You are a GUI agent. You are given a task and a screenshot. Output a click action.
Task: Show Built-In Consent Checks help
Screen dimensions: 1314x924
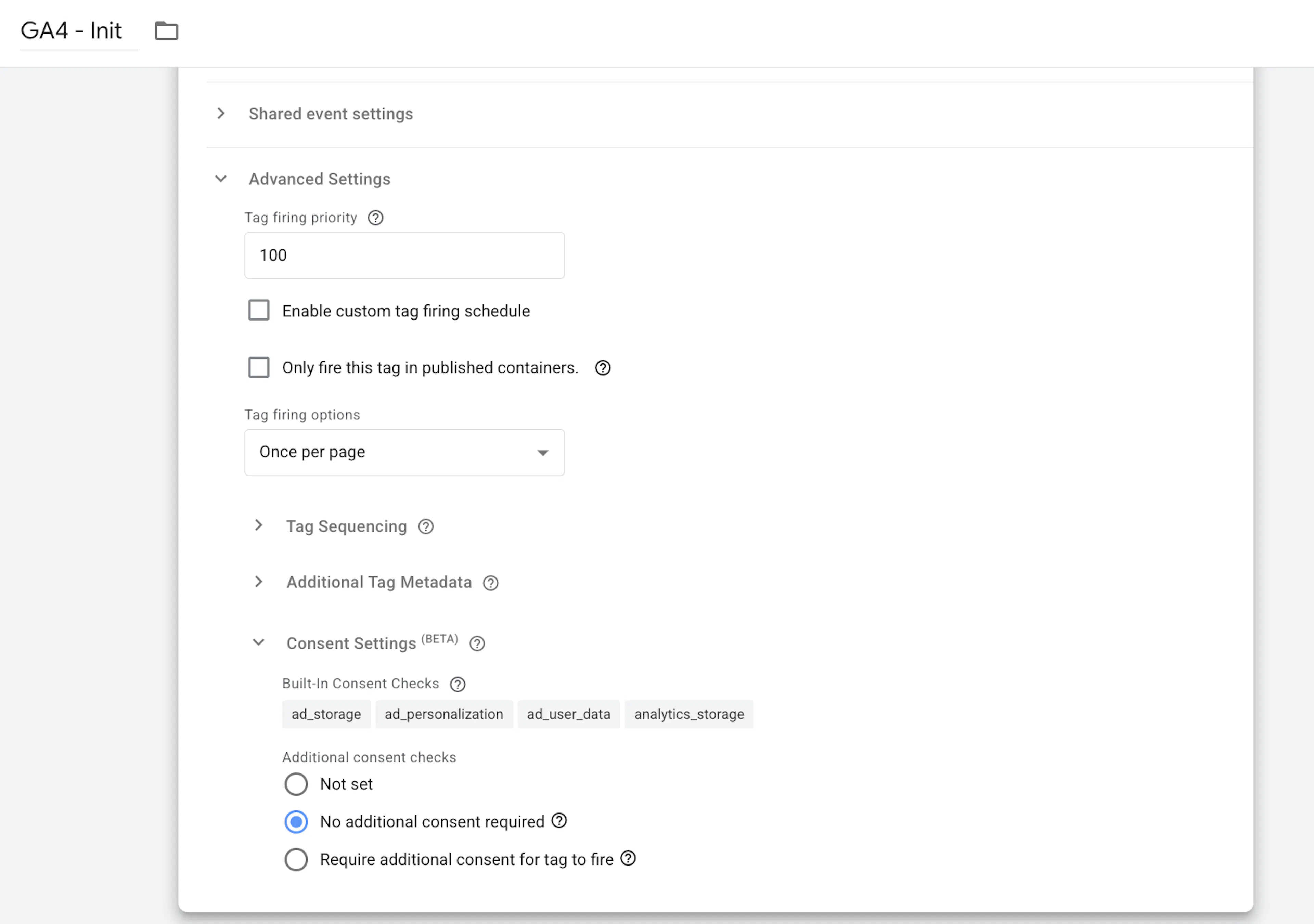(457, 684)
